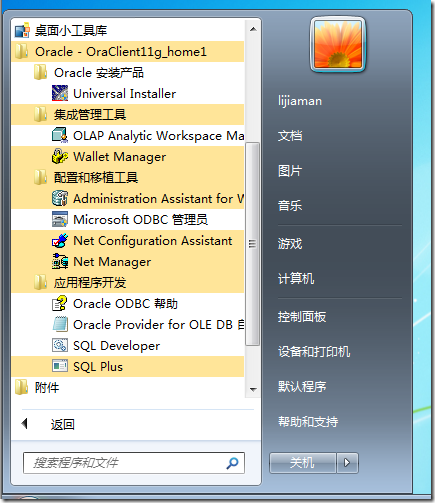Click the search magnifier icon

(x=232, y=463)
